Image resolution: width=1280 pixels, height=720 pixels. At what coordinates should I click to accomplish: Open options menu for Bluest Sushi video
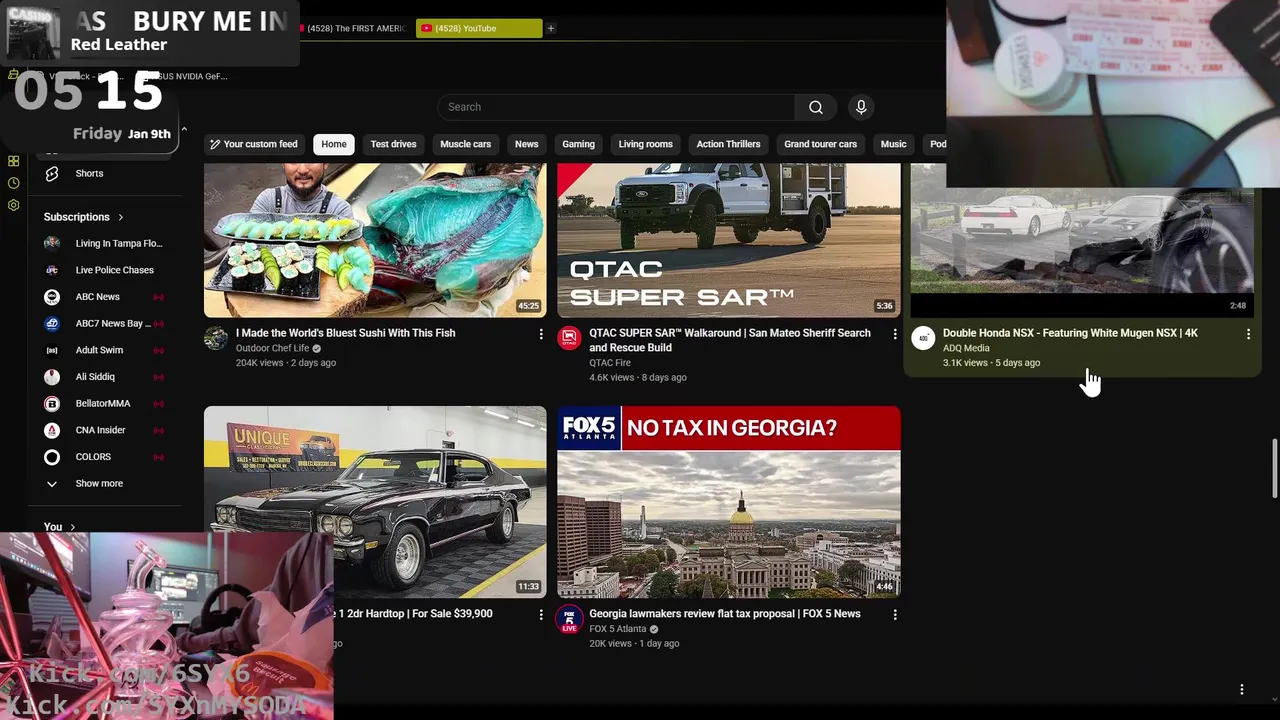541,334
